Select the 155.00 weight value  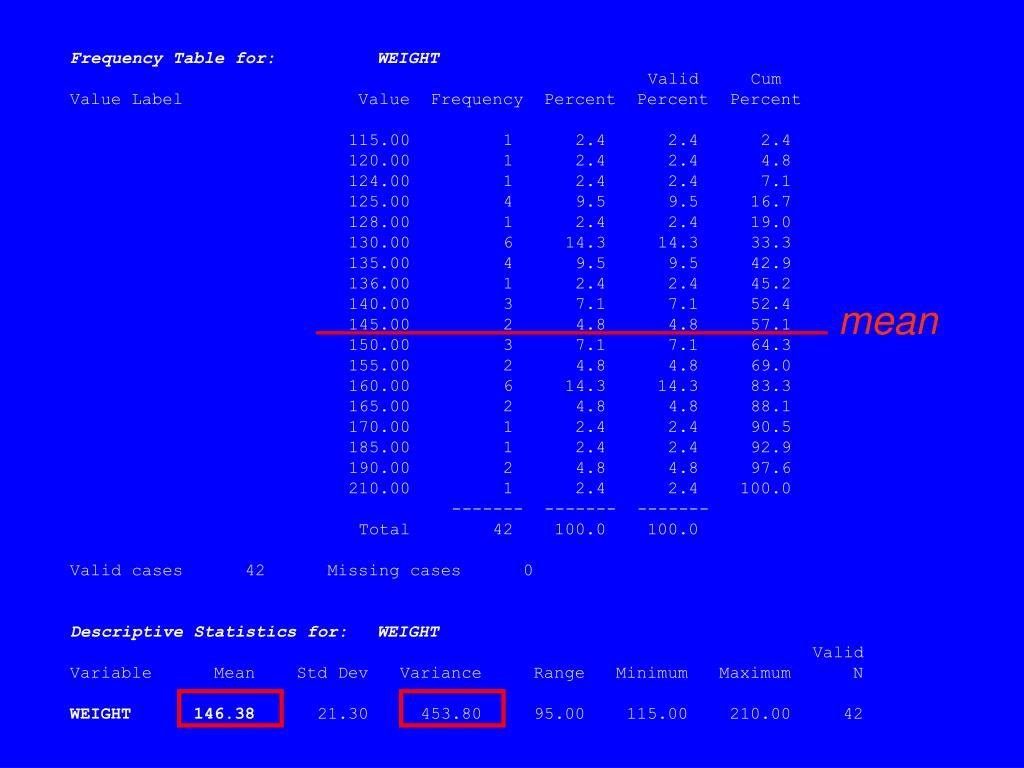click(x=379, y=366)
